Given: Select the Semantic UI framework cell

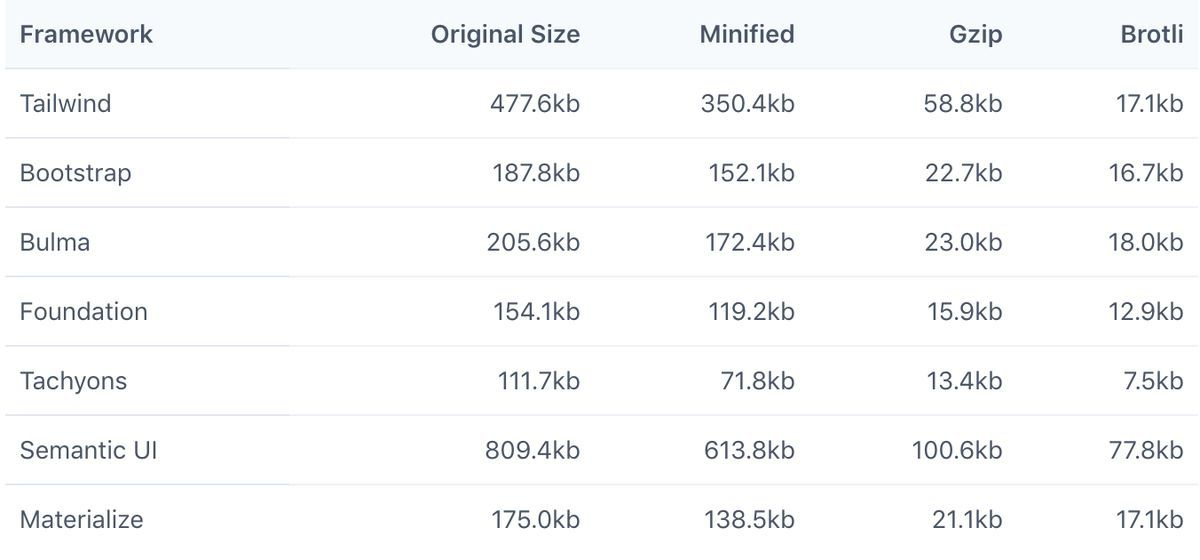Looking at the screenshot, I should (88, 450).
